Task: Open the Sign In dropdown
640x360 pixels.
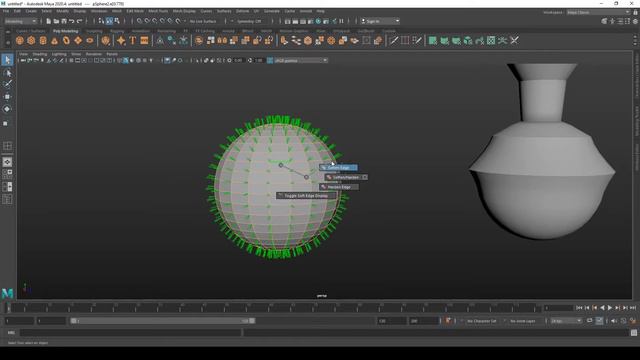Action: [380, 21]
